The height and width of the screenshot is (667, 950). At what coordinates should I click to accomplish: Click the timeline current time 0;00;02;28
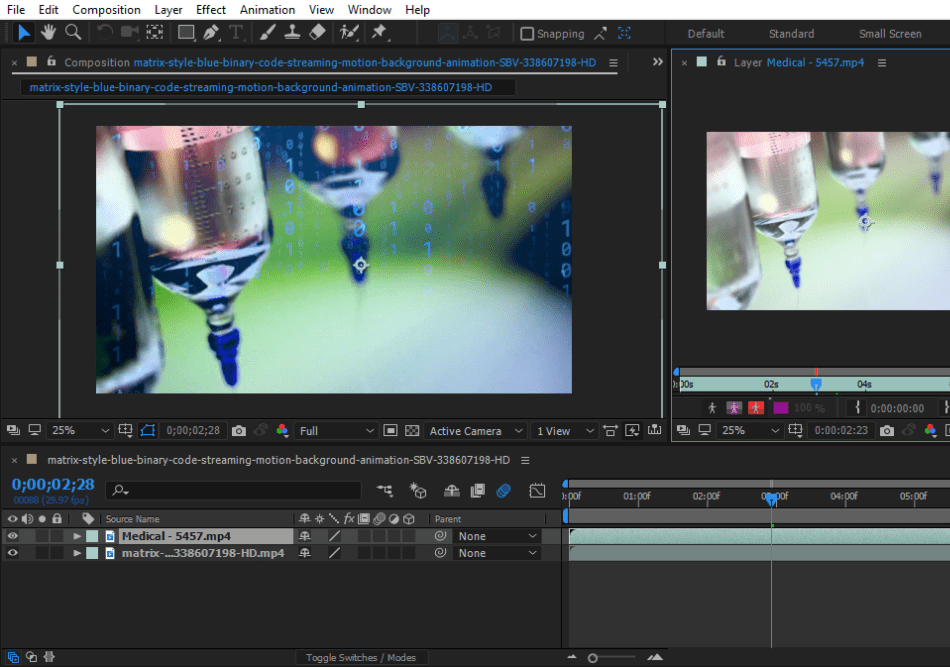point(53,485)
